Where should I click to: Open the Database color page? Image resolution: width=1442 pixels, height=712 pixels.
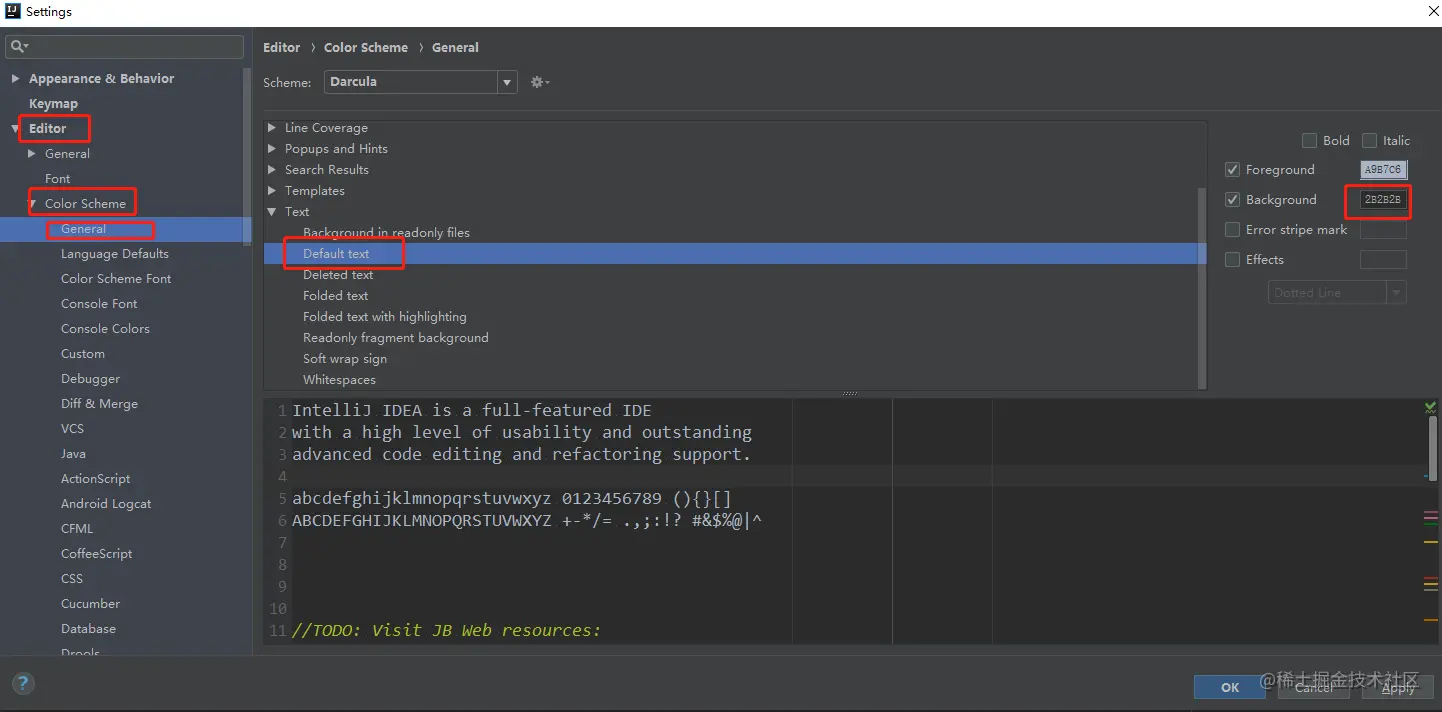(88, 629)
